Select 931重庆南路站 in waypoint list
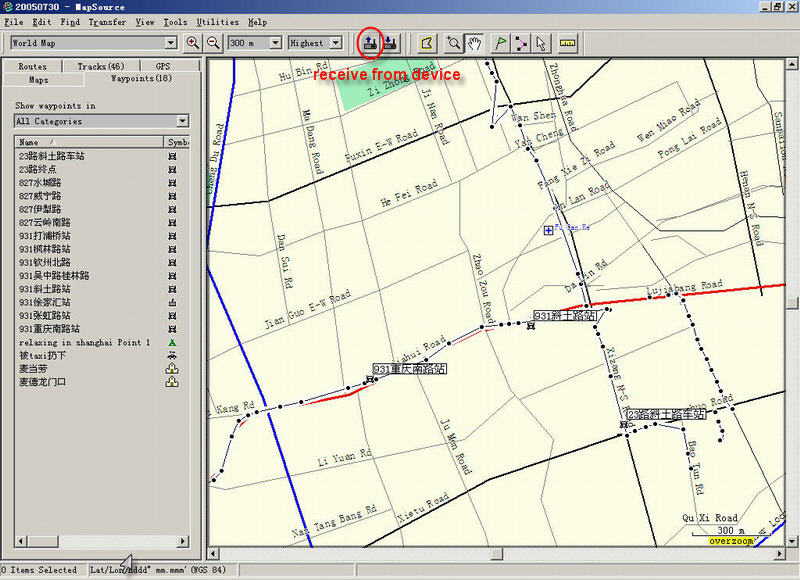This screenshot has width=800, height=580. coord(49,329)
